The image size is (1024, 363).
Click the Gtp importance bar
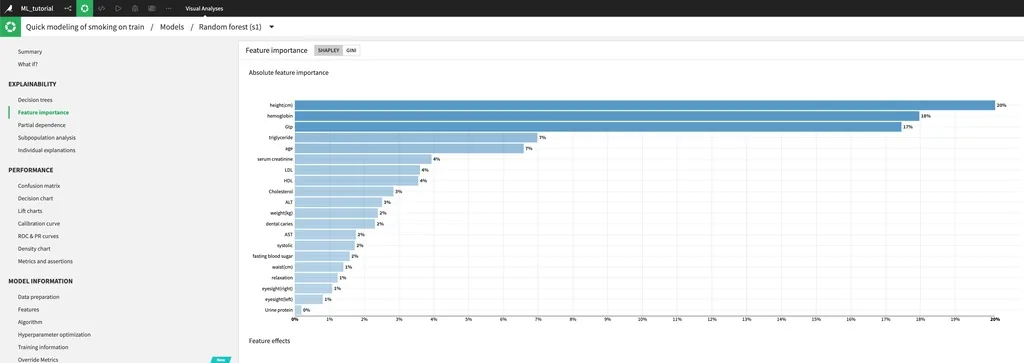[x=598, y=127]
